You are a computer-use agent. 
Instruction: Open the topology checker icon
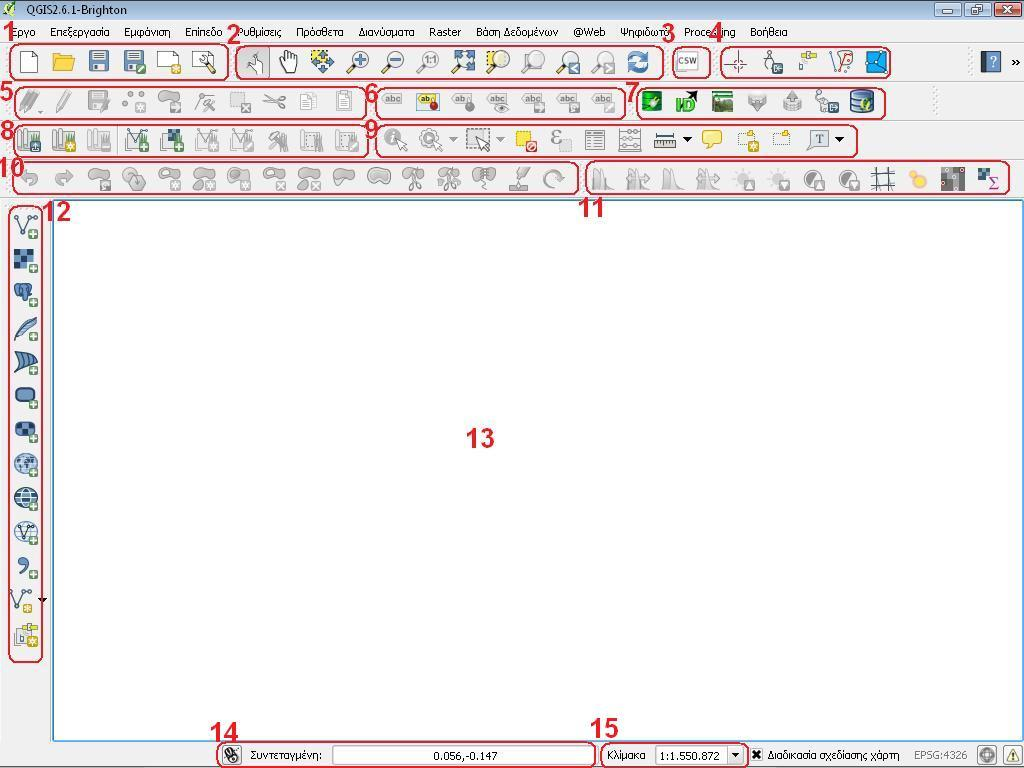click(x=841, y=63)
